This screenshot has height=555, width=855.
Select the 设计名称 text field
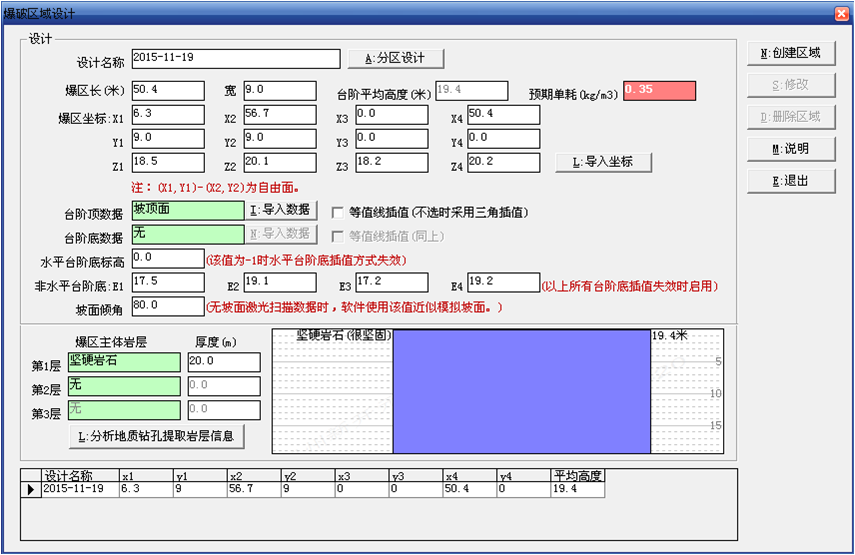pyautogui.click(x=235, y=58)
